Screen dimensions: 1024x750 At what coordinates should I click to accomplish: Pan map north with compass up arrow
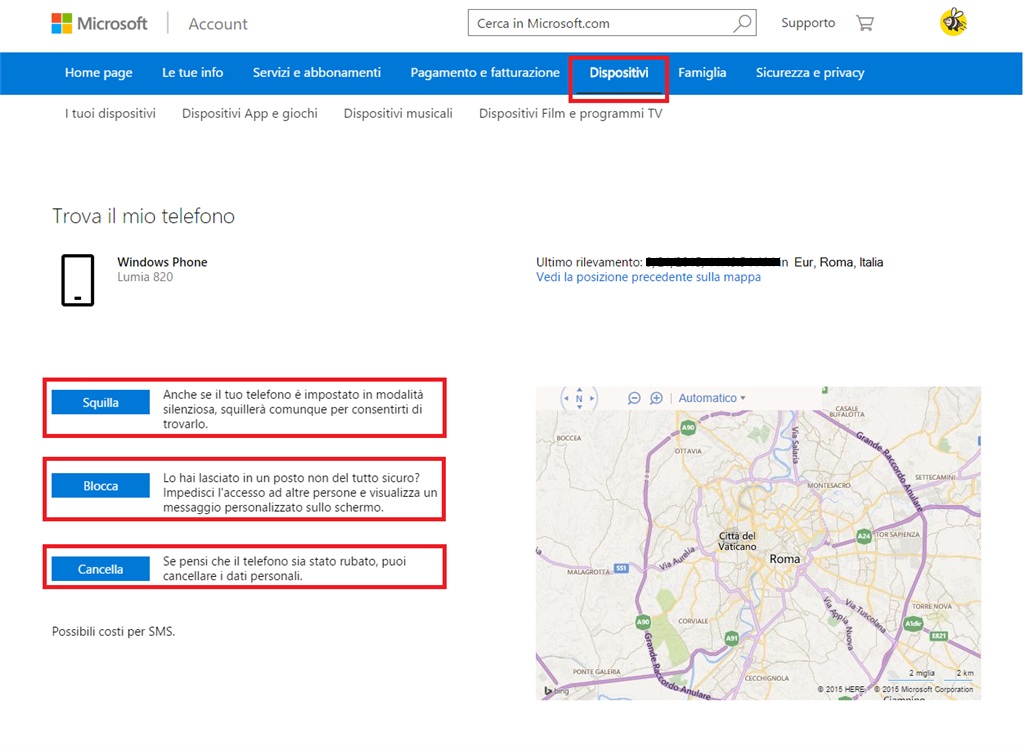[x=579, y=390]
